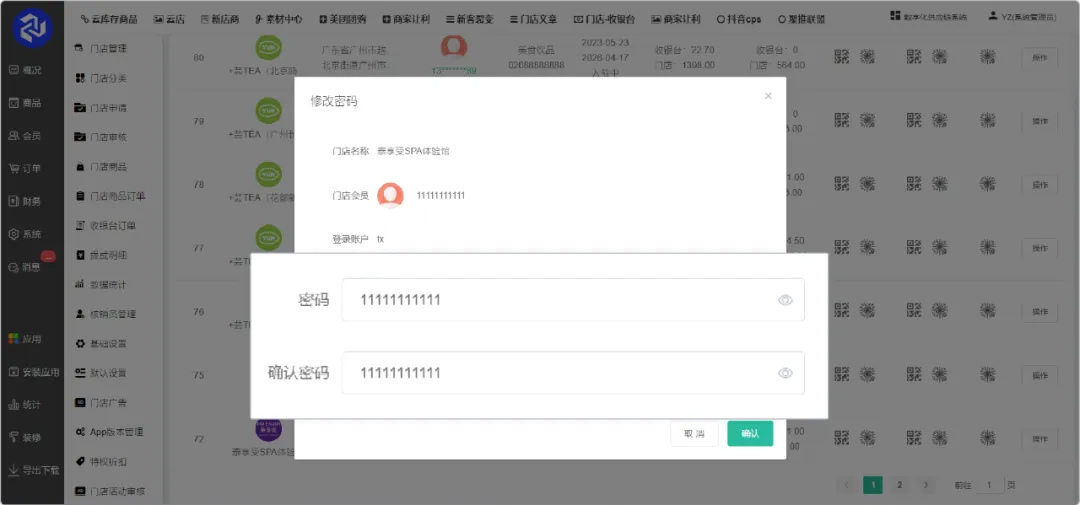Close the 修改密码 dialog
Screen dimensions: 1080x505
[x=768, y=96]
